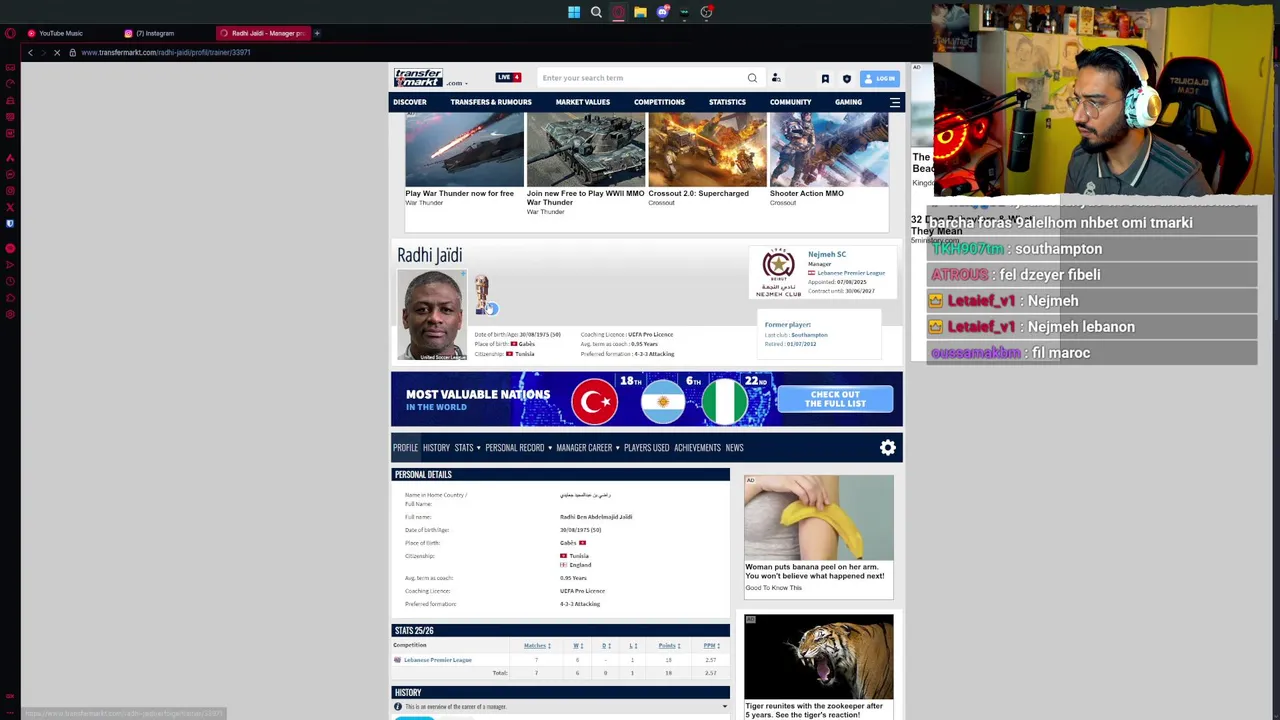1280x720 pixels.
Task: Expand the Manager Career submenu
Action: click(618, 448)
